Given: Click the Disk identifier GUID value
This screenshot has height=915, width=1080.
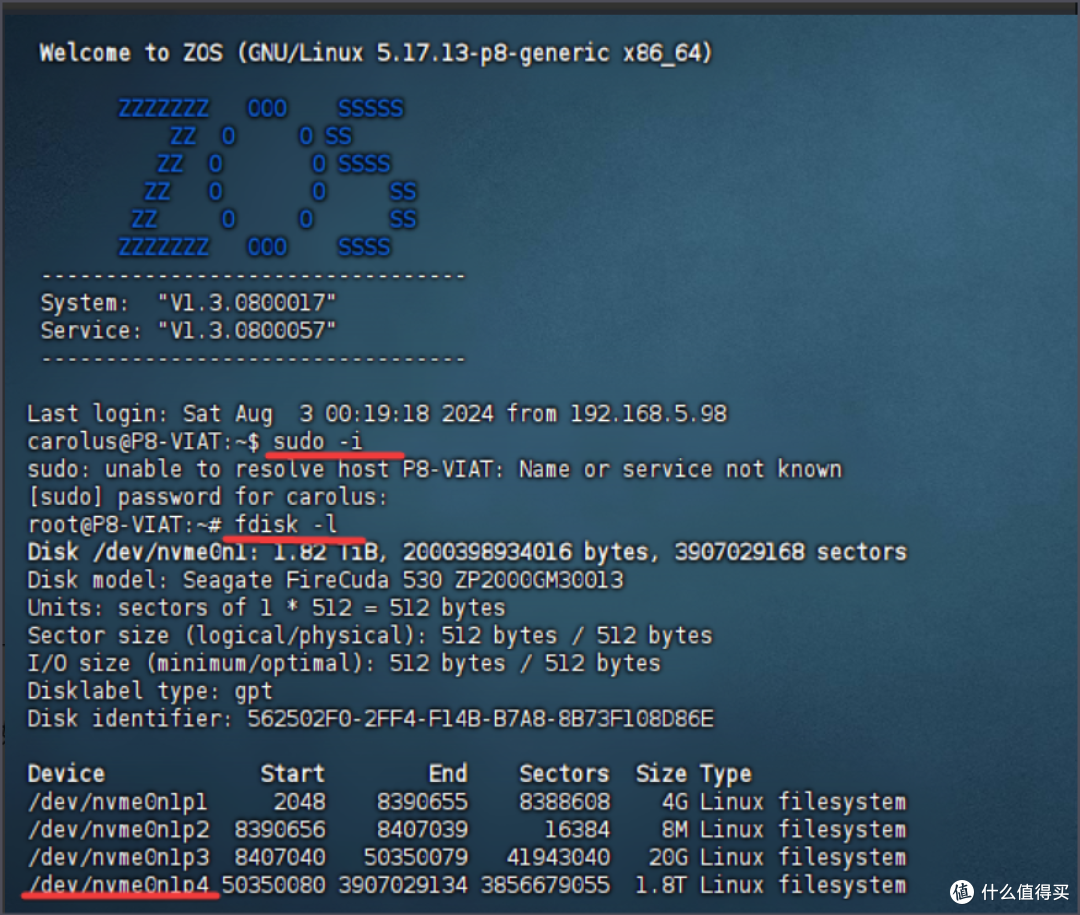Looking at the screenshot, I should click(480, 718).
